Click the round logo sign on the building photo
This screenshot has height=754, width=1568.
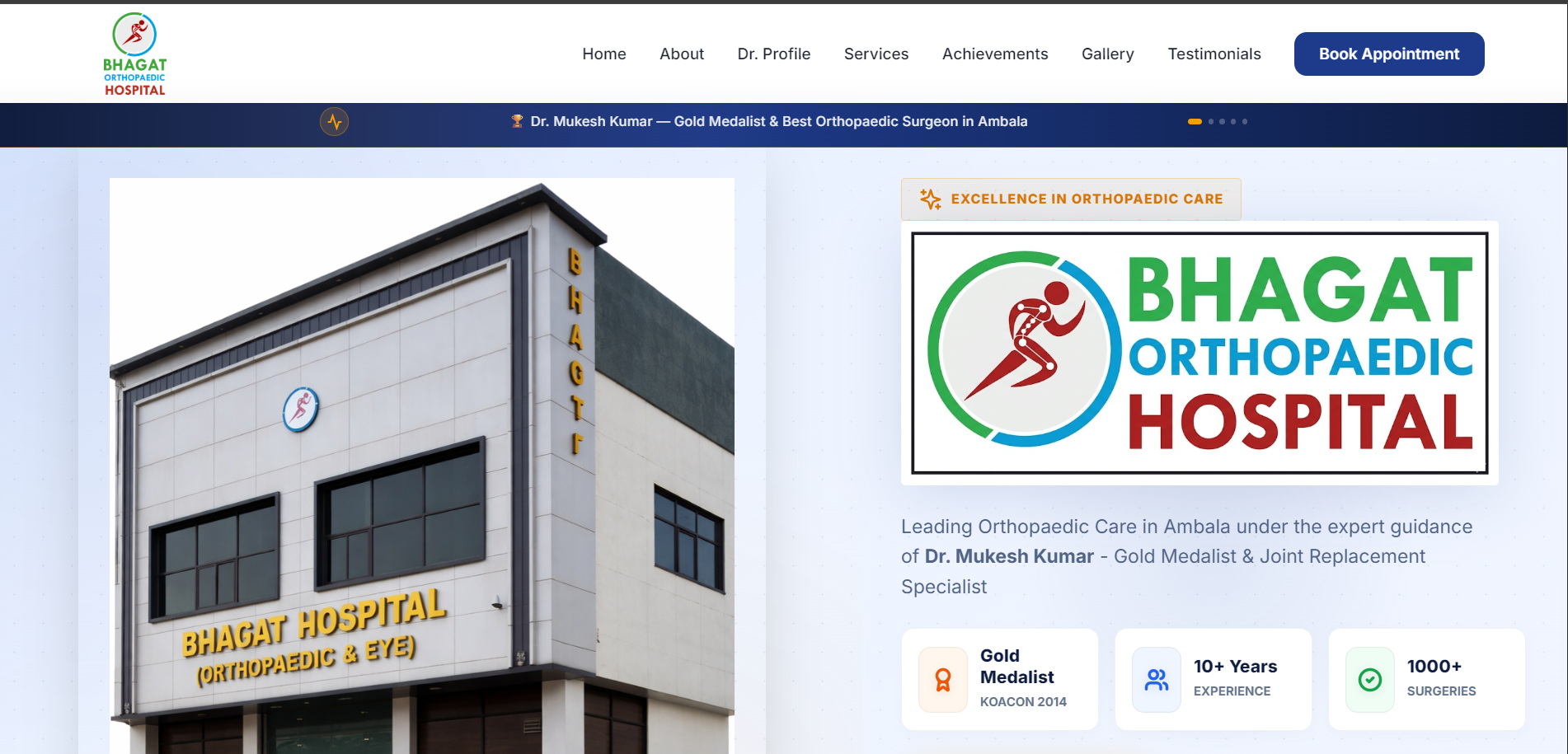click(301, 409)
